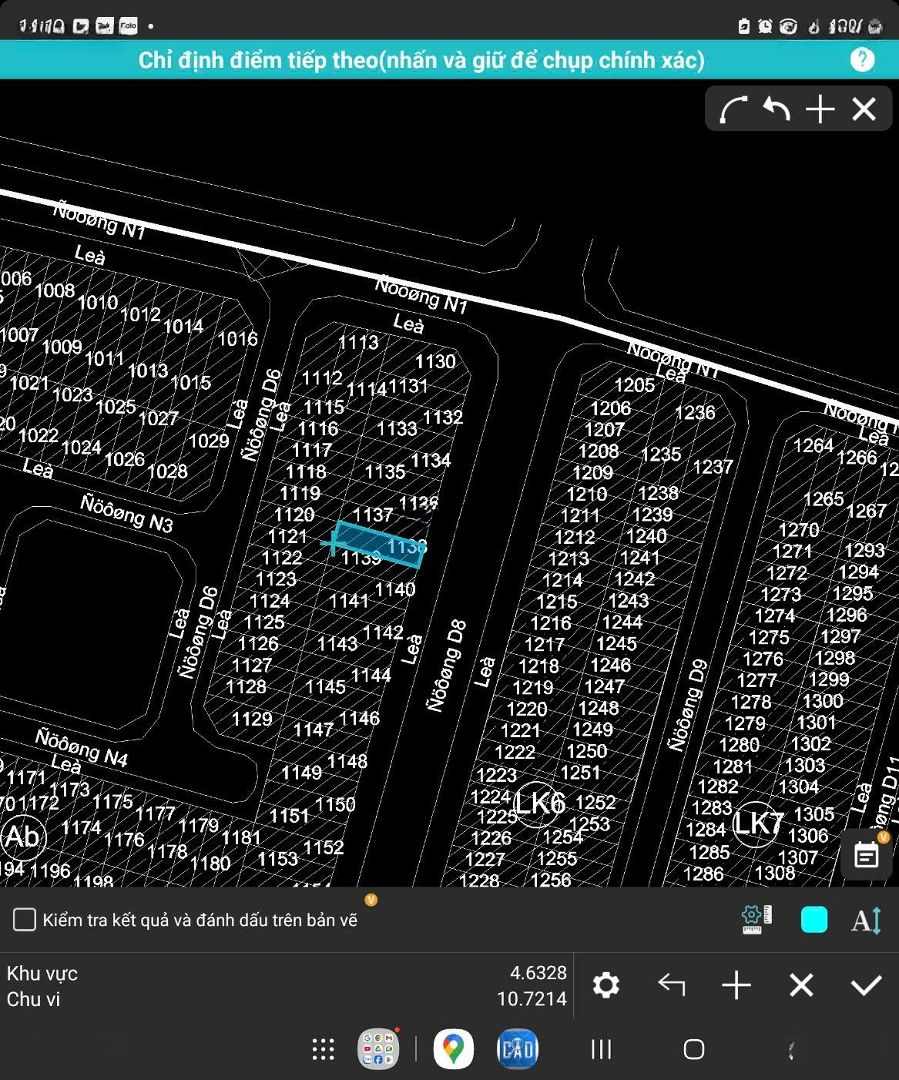Adjust text height with the A icon
The image size is (899, 1080).
click(866, 920)
